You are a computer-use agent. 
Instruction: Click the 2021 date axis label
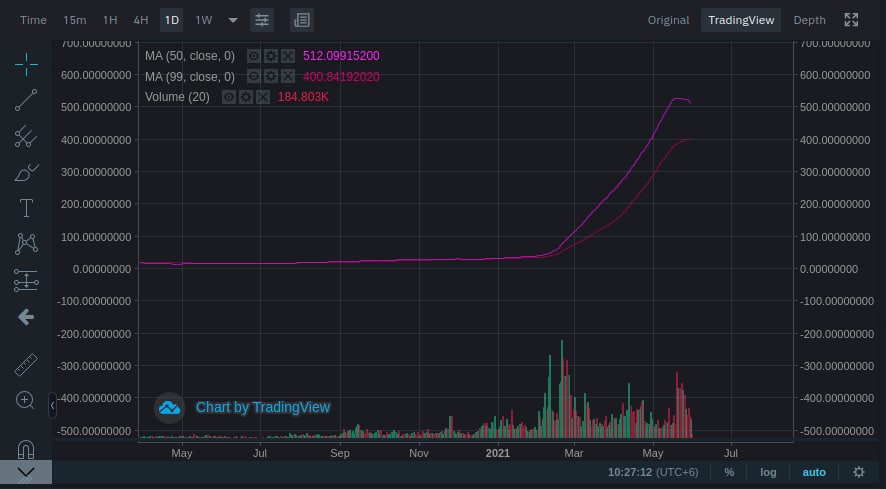498,453
